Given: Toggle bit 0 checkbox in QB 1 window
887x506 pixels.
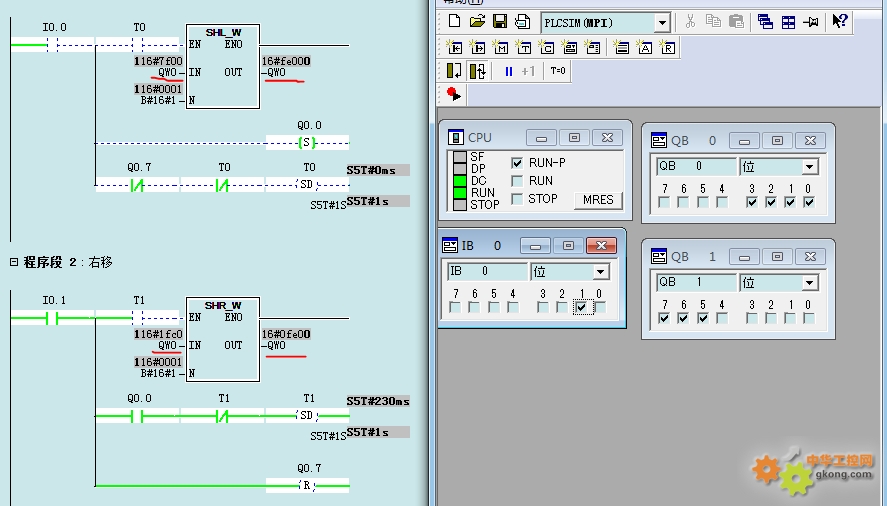Looking at the screenshot, I should [809, 318].
